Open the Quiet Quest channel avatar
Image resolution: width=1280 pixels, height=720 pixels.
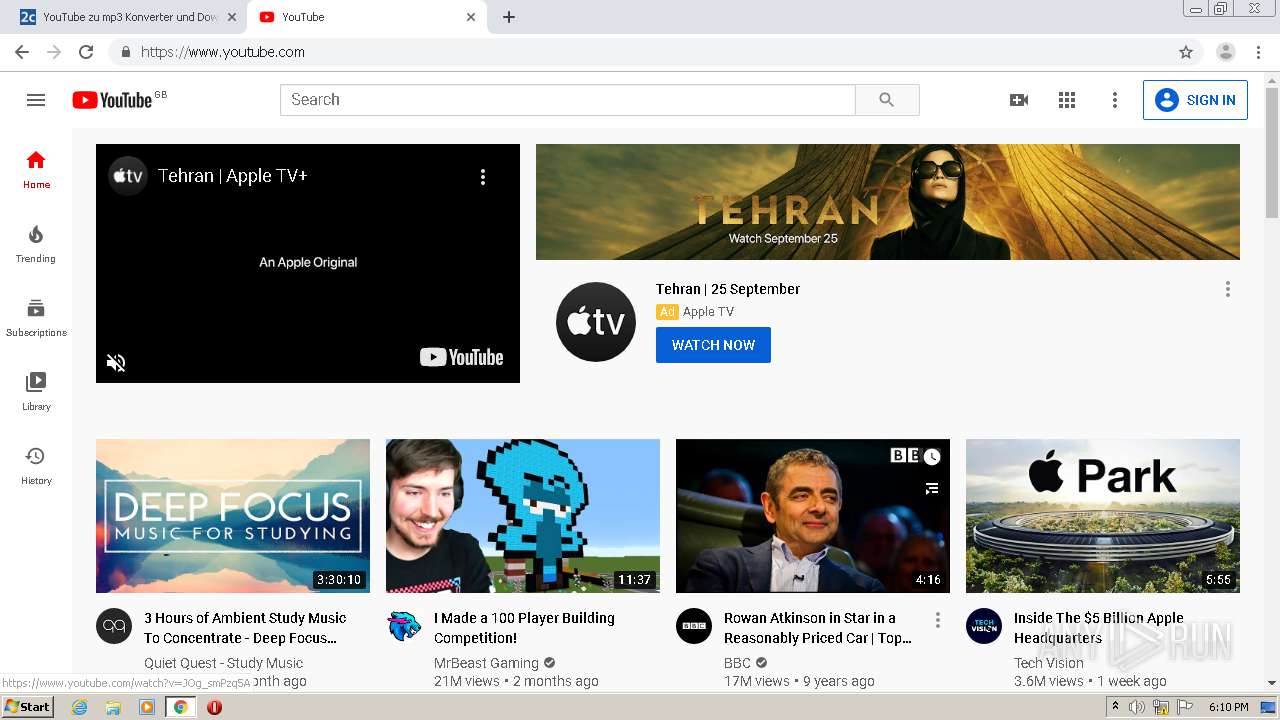(x=114, y=626)
